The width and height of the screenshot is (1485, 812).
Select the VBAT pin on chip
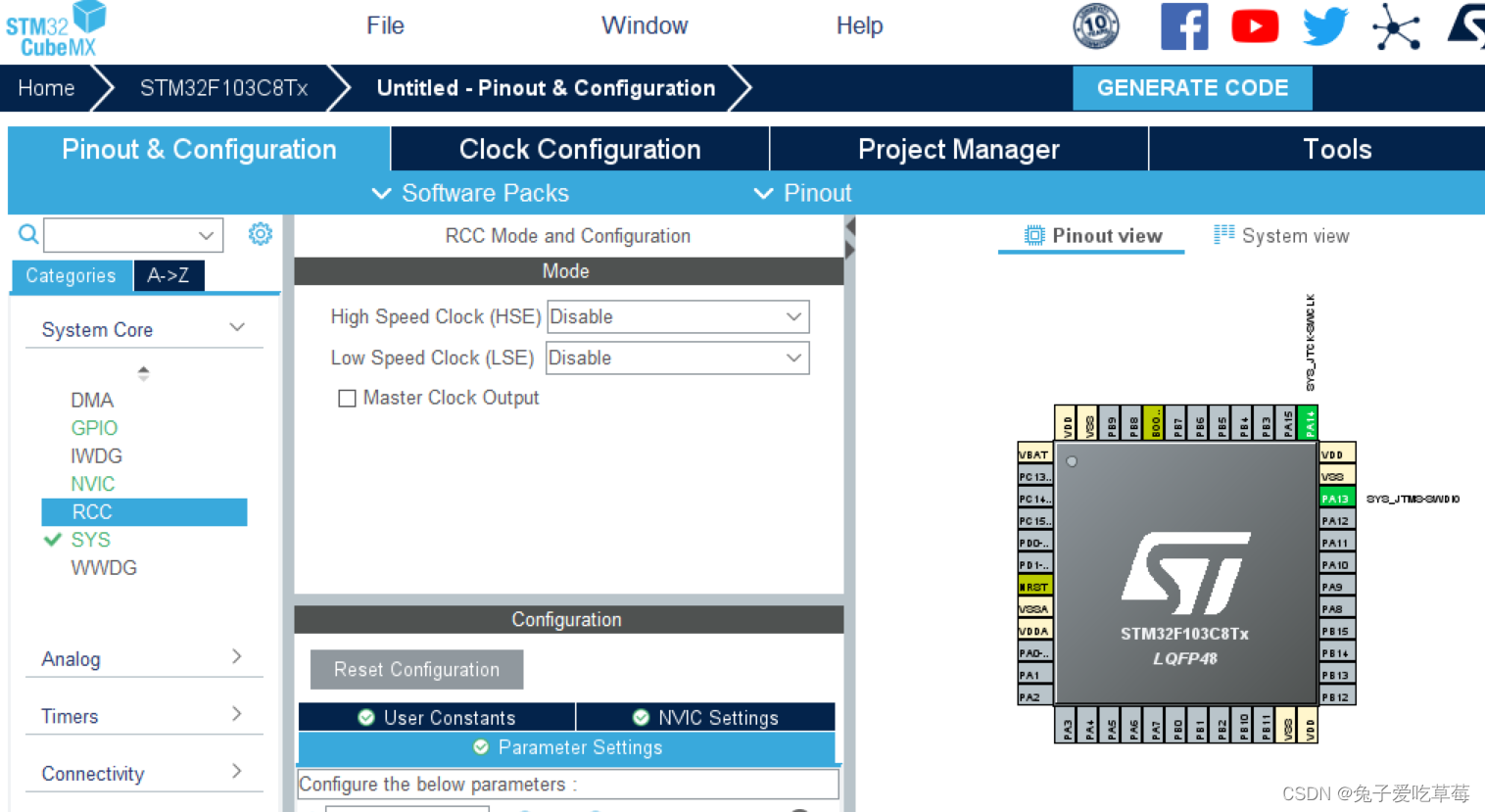1034,454
